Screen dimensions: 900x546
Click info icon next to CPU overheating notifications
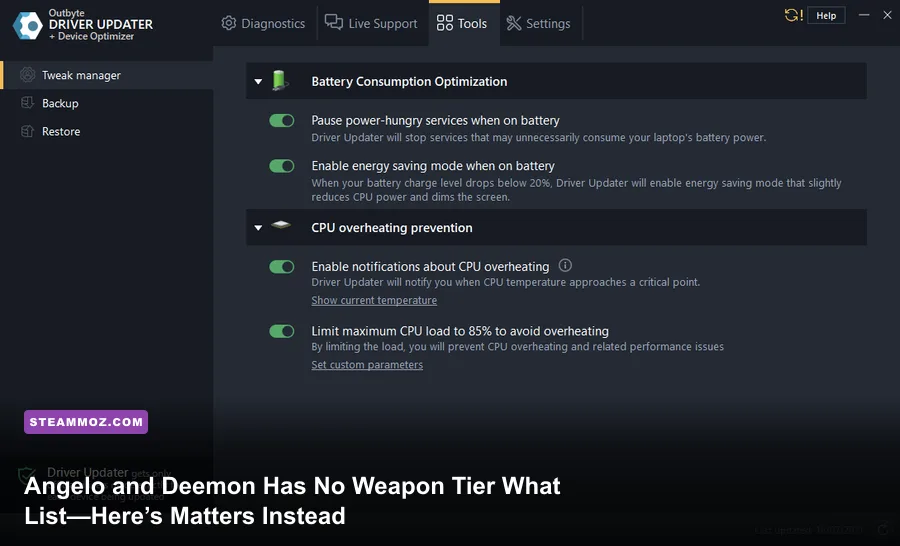(565, 265)
